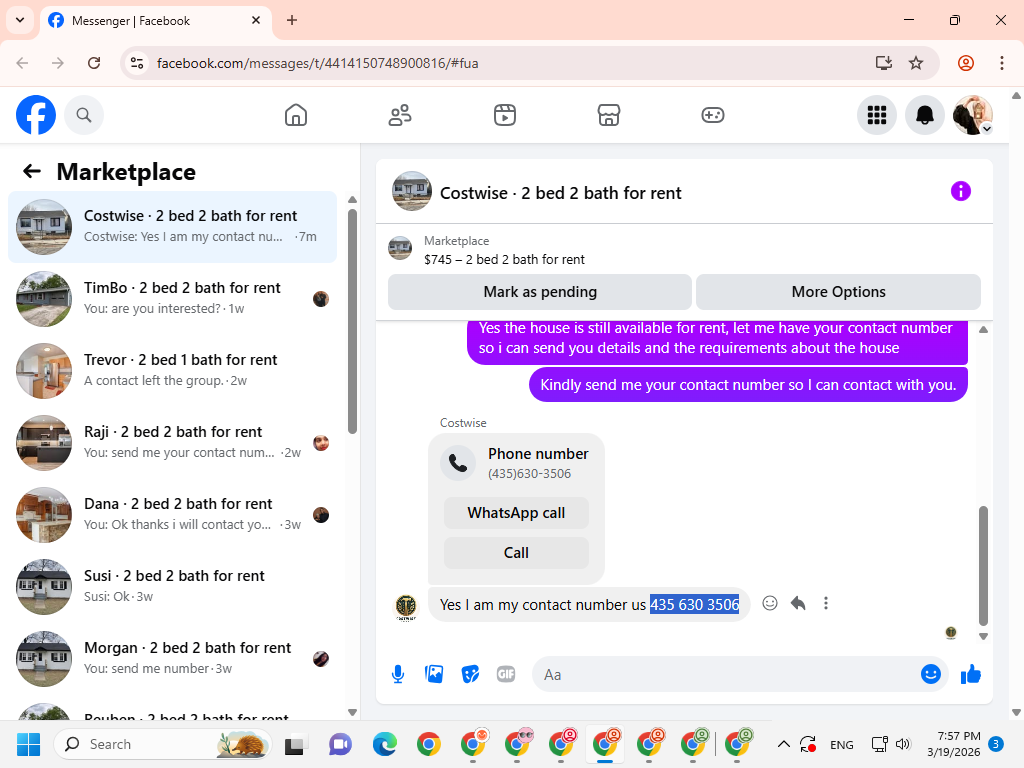Screen dimensions: 1024x768
Task: Click the Call button in phone card
Action: pos(516,552)
